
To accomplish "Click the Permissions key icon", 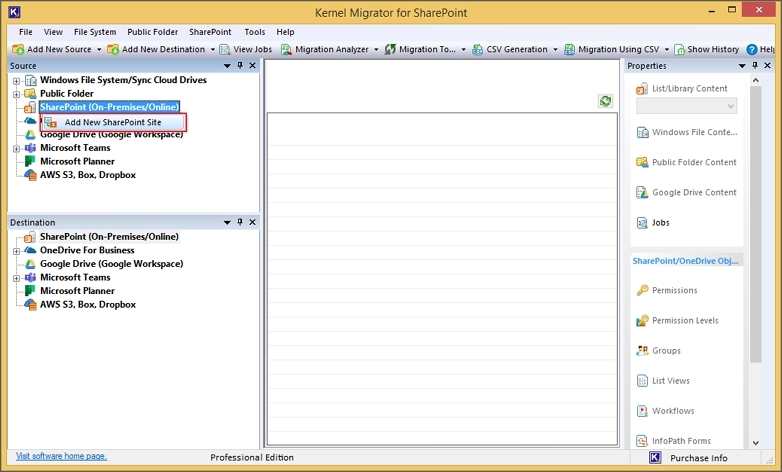I will [642, 290].
